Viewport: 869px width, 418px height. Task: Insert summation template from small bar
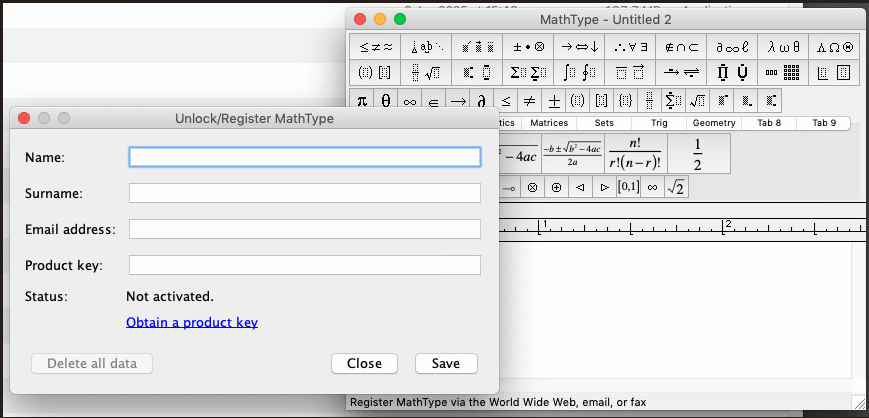(x=673, y=101)
